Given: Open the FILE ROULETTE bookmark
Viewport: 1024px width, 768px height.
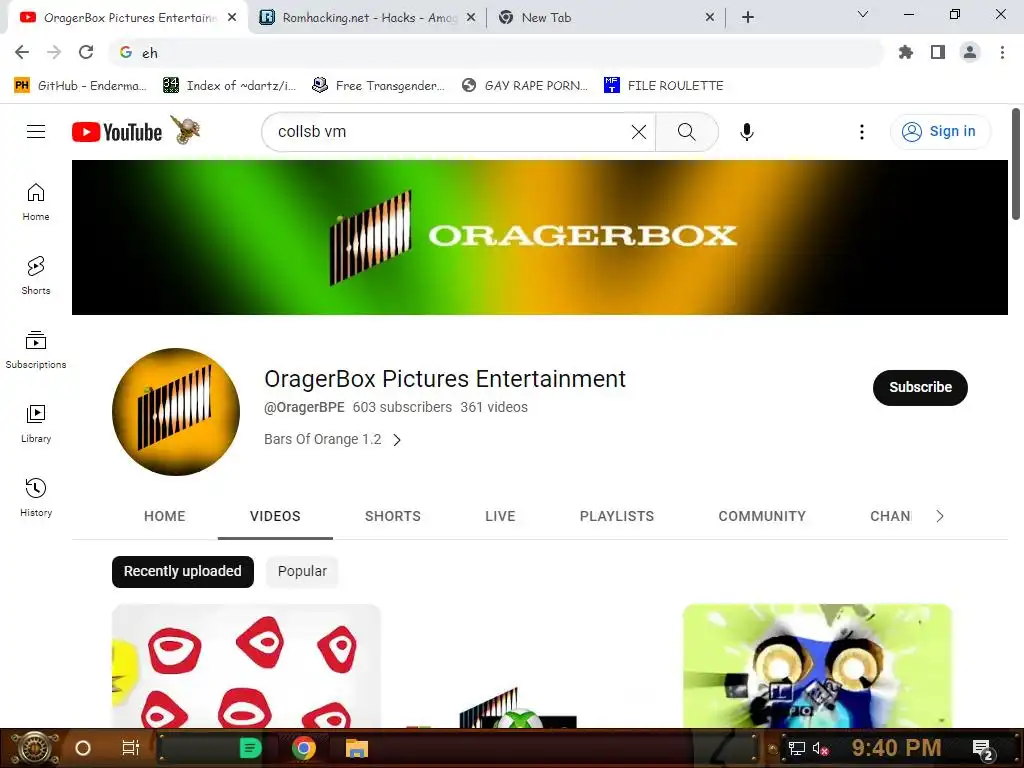Looking at the screenshot, I should click(x=664, y=86).
